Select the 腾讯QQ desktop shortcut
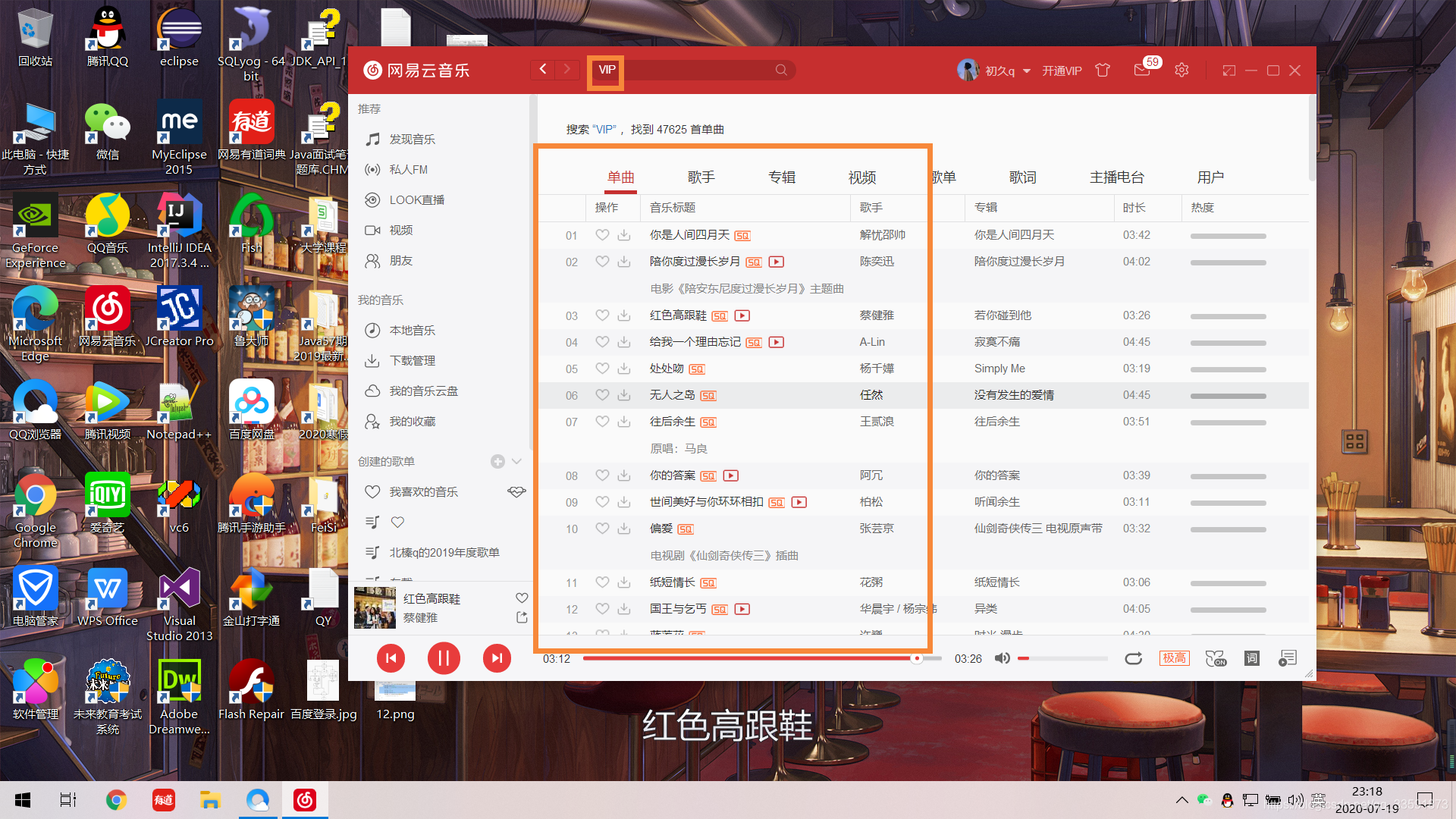The height and width of the screenshot is (819, 1456). 108,36
